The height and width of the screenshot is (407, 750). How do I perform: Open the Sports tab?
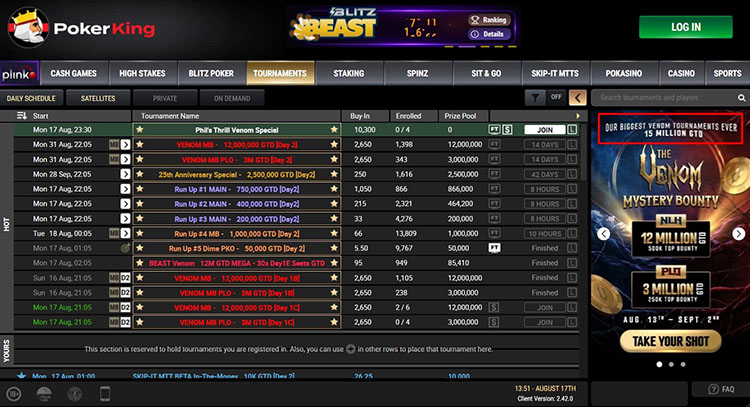point(728,73)
